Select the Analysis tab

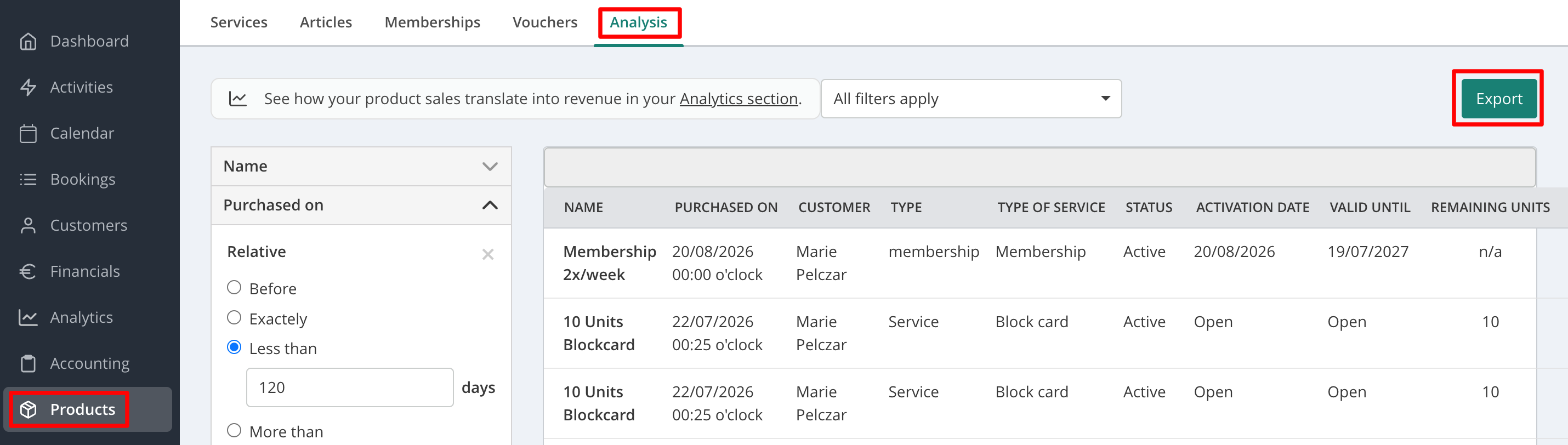pos(639,22)
